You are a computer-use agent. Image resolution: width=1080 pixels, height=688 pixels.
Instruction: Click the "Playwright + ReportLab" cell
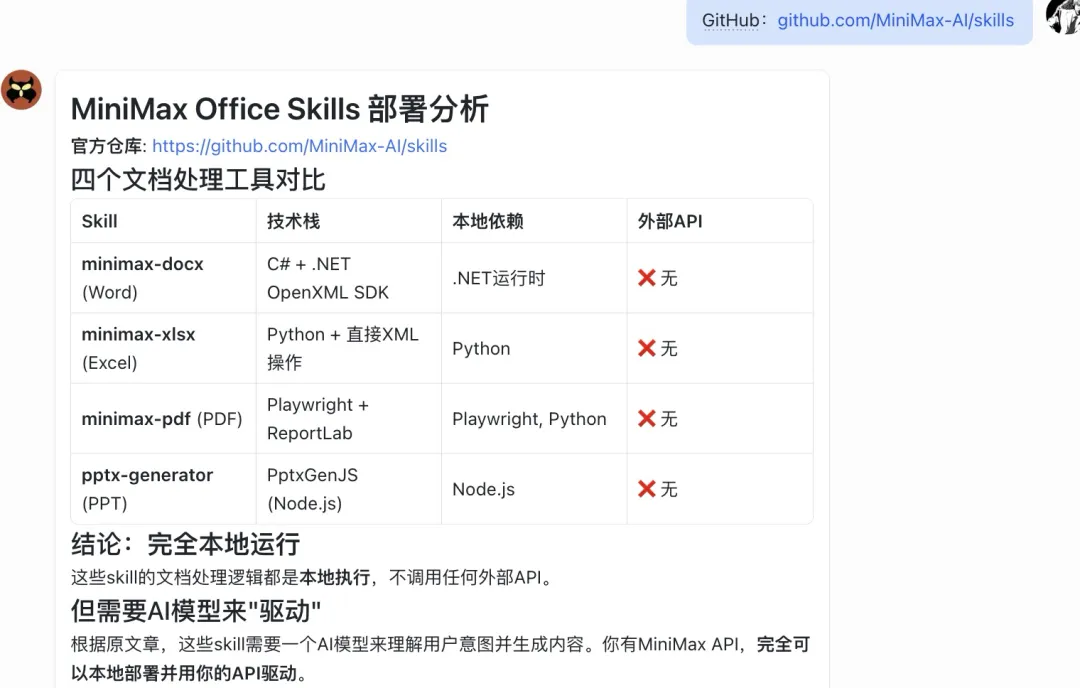pos(349,419)
